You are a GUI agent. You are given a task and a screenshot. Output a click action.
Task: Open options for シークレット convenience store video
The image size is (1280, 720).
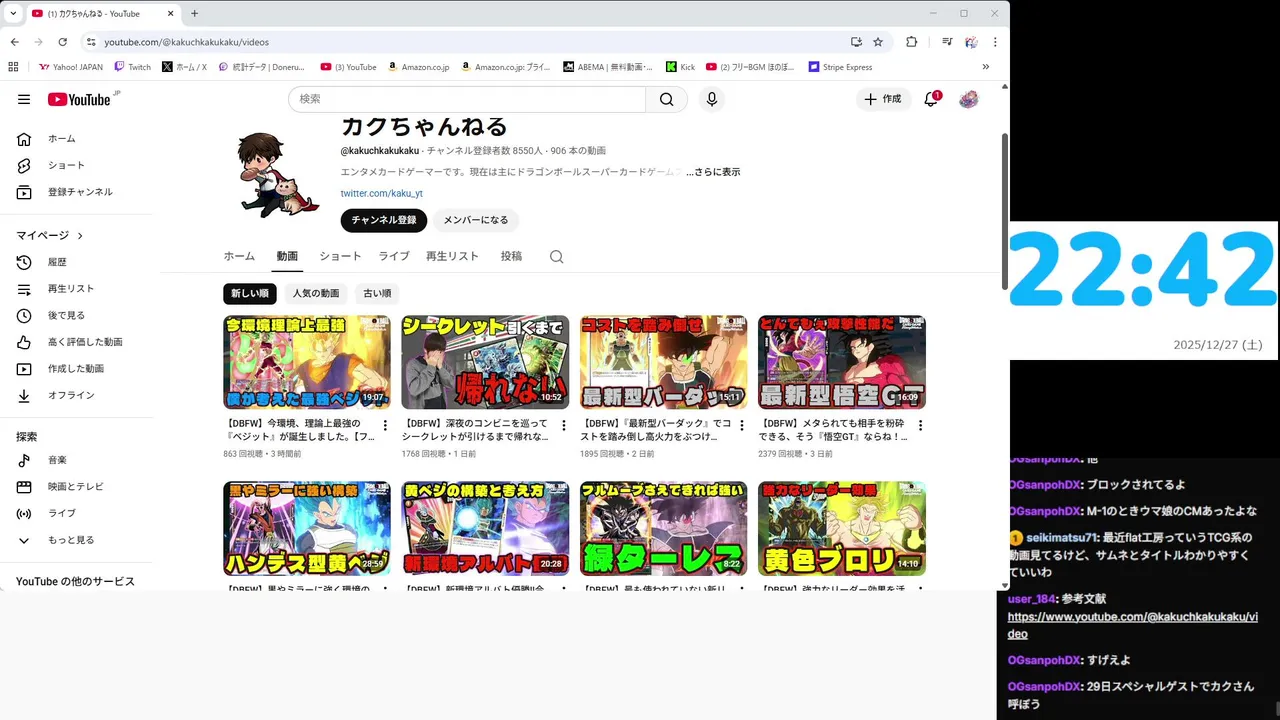(563, 426)
